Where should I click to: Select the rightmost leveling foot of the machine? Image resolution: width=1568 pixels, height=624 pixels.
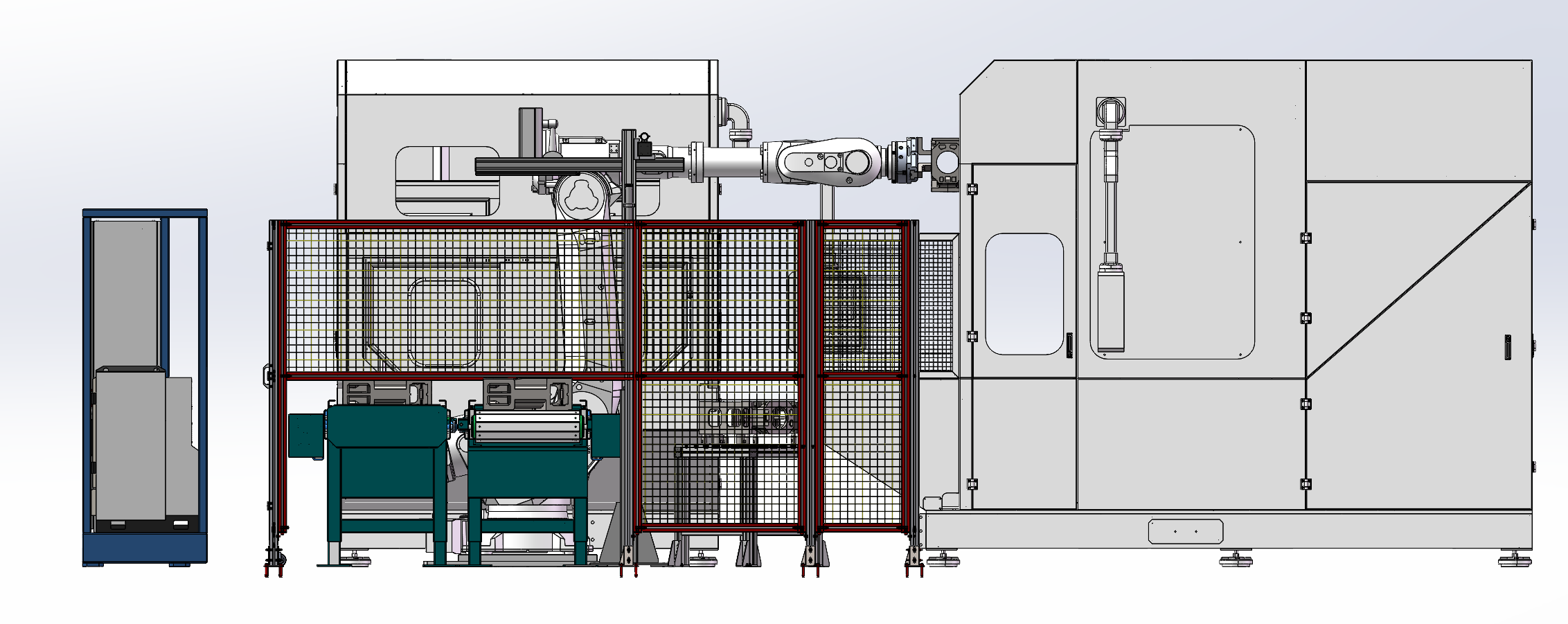point(1515,558)
